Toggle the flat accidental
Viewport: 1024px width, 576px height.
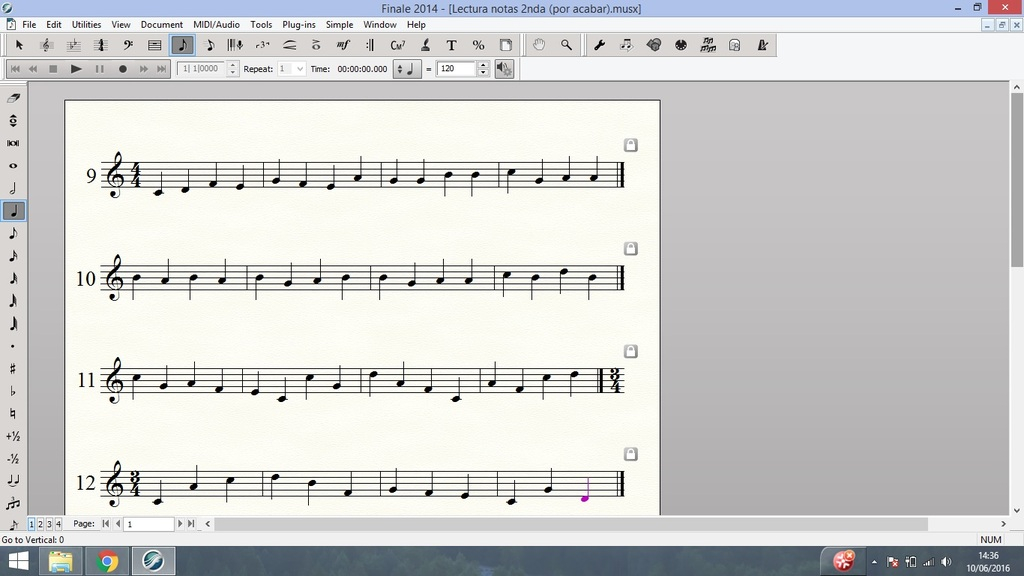coord(13,391)
